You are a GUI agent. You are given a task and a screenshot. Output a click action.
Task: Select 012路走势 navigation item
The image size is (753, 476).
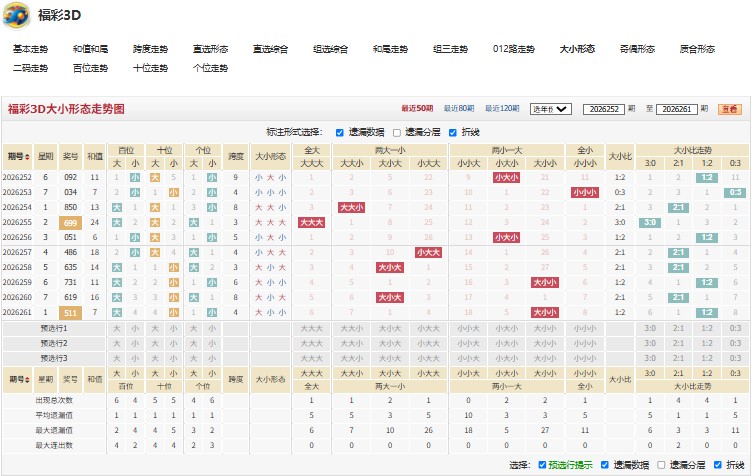tap(514, 49)
